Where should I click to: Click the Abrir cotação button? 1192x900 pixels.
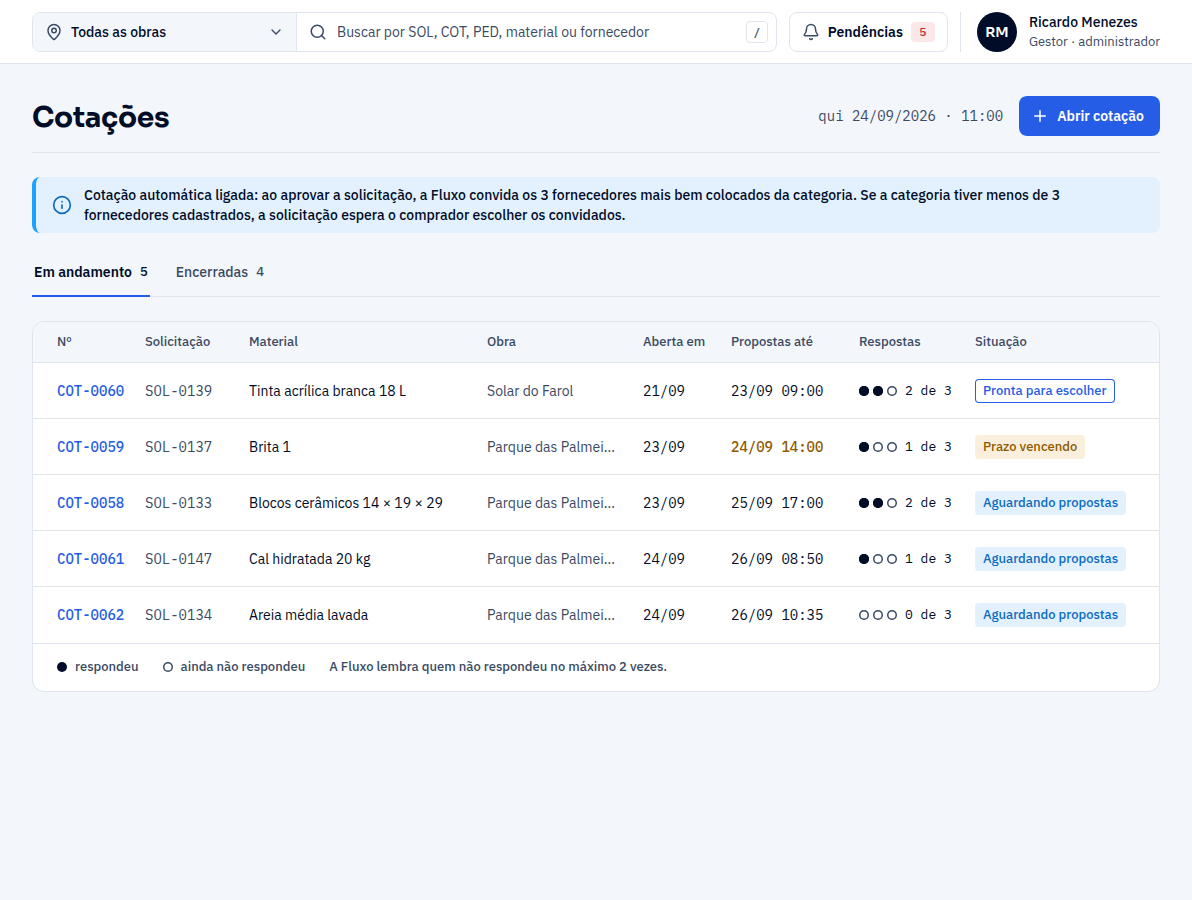coord(1089,116)
